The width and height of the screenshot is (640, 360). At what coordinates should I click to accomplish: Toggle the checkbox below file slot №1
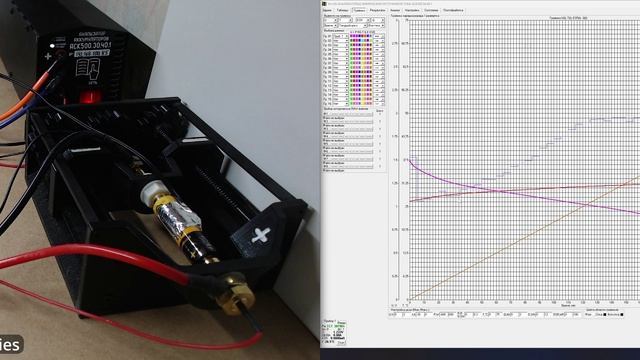324,118
